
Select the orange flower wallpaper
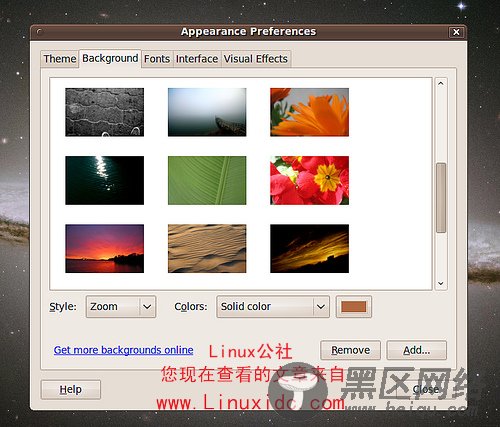[309, 112]
